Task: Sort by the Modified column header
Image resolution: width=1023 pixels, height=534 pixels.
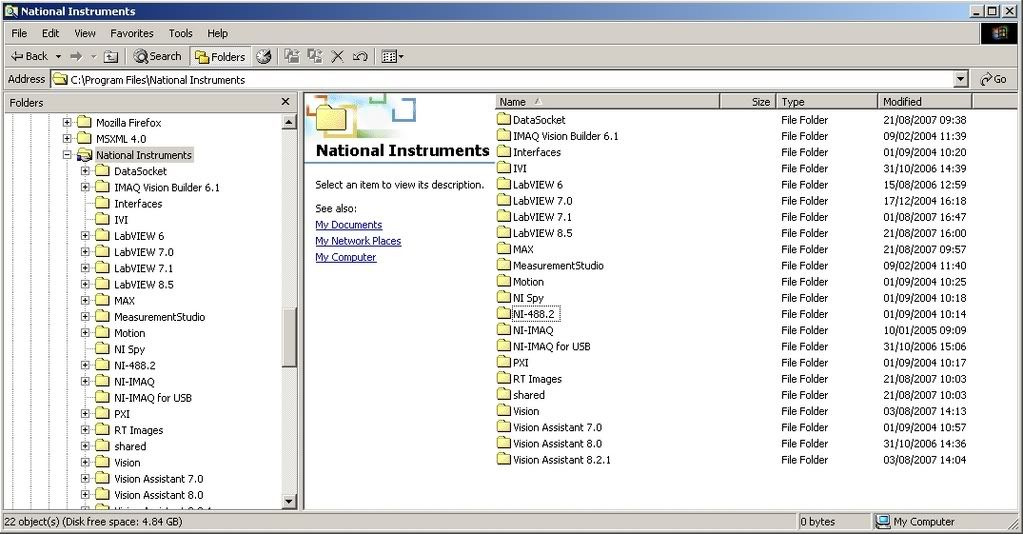Action: (x=925, y=102)
